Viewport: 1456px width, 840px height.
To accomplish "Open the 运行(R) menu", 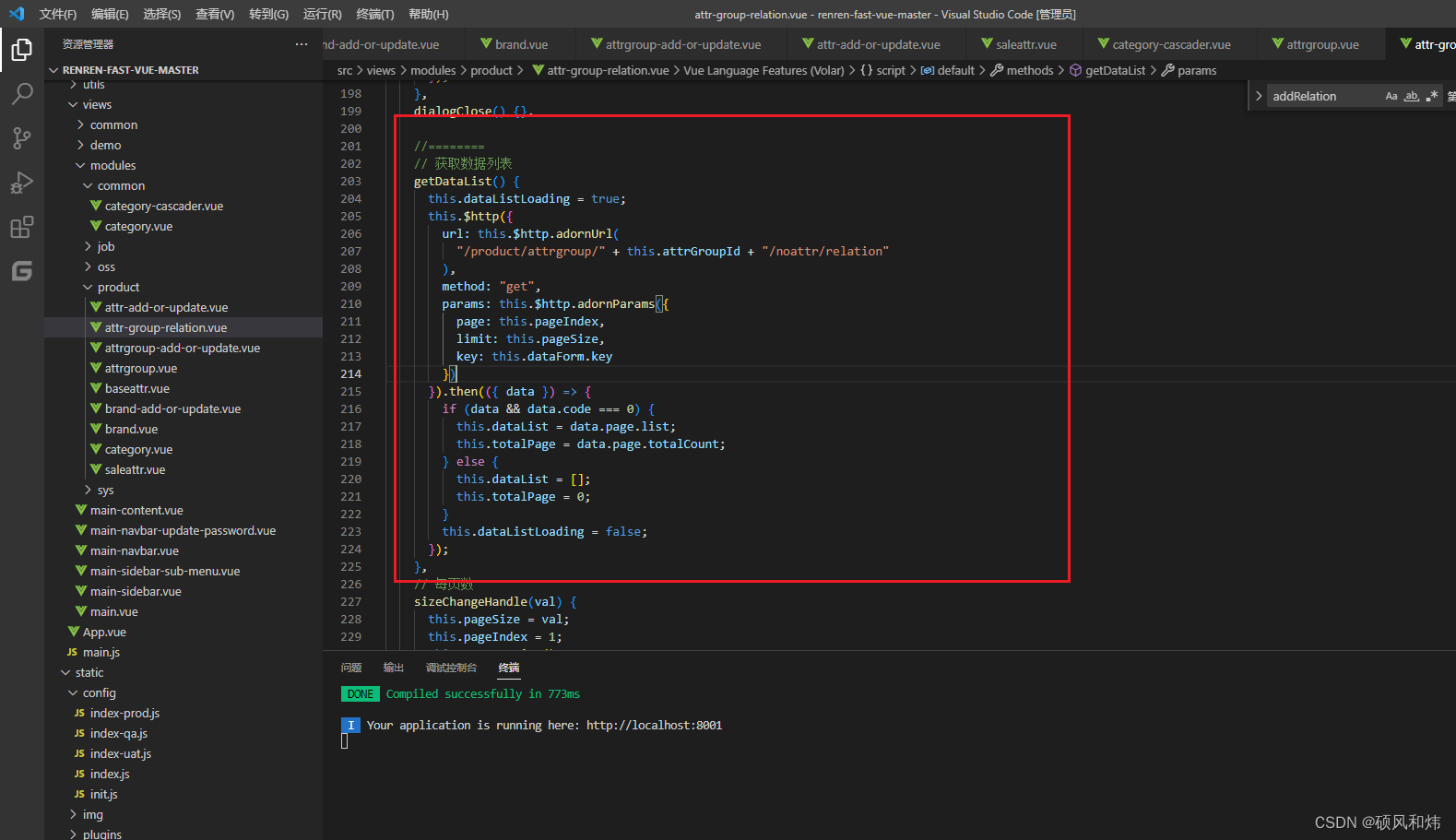I will [x=322, y=14].
